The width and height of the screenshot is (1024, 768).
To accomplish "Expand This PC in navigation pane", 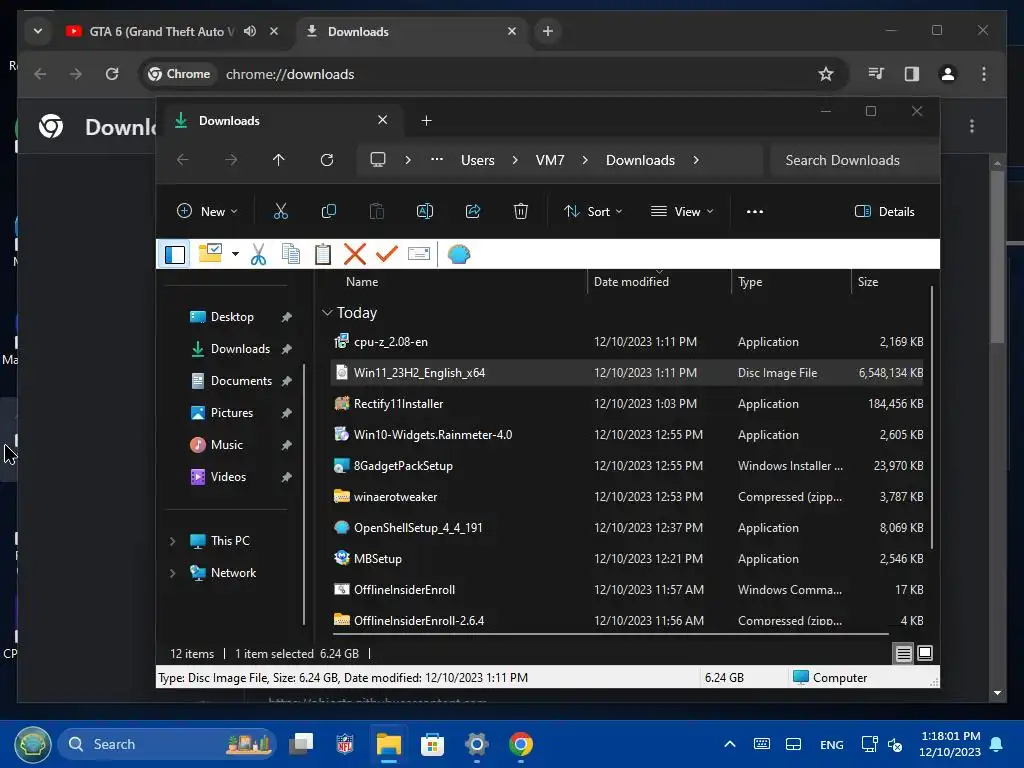I will pyautogui.click(x=172, y=541).
